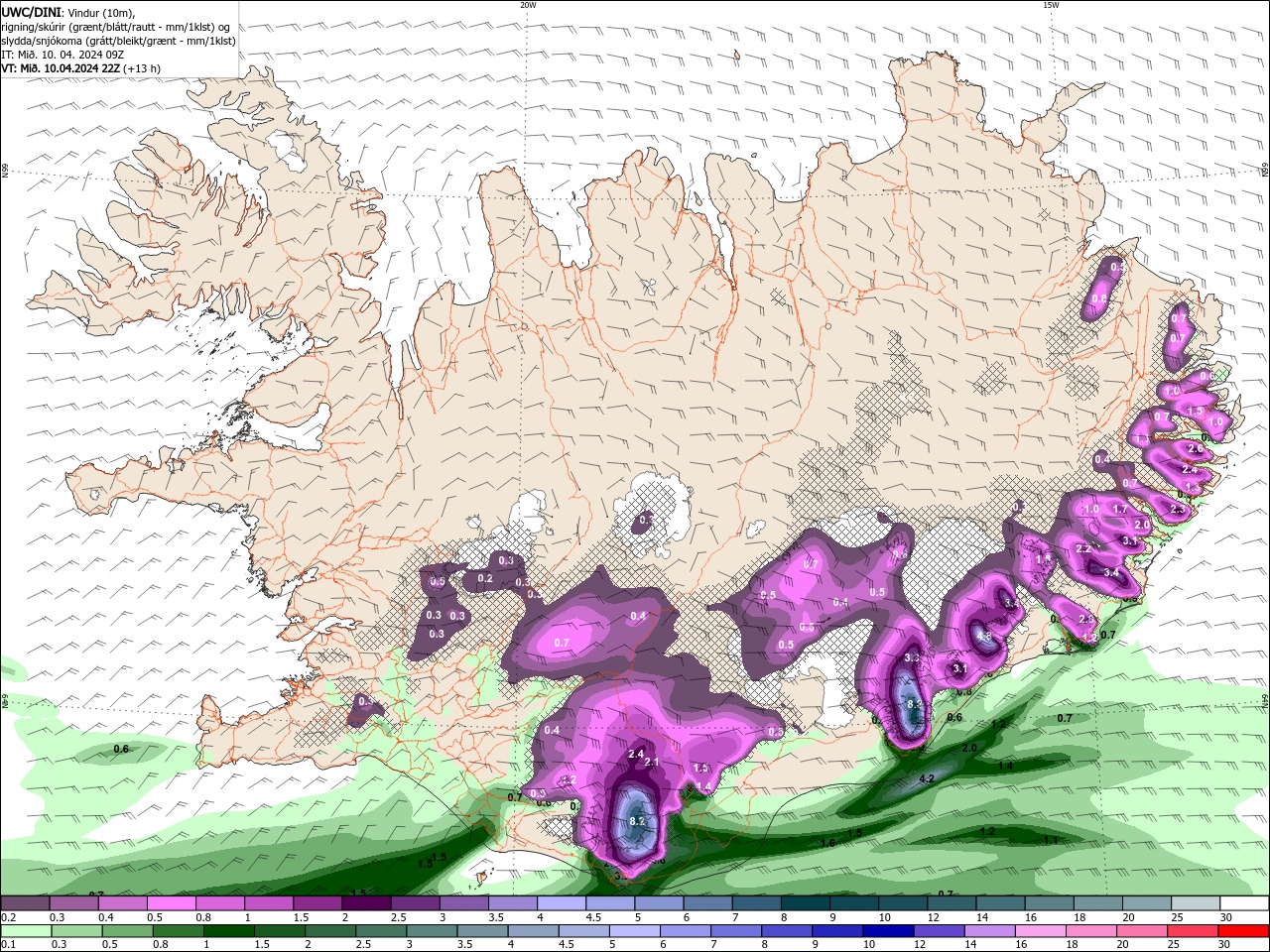Click the bright red swatch ending the lower scale
Image resolution: width=1270 pixels, height=952 pixels.
[x=1243, y=931]
